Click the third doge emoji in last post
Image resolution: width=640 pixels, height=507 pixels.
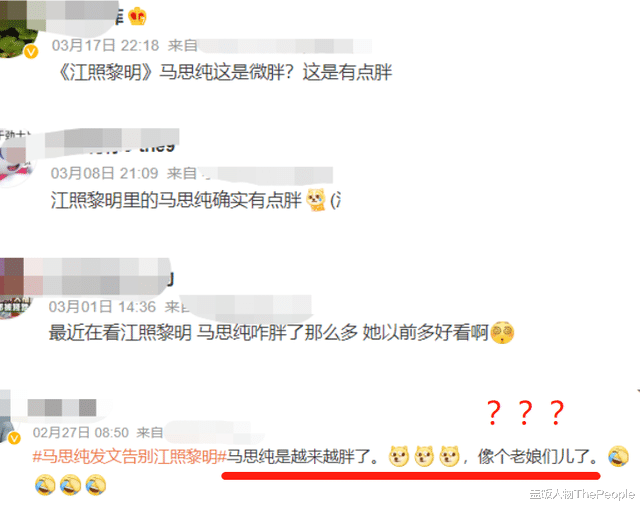point(449,456)
